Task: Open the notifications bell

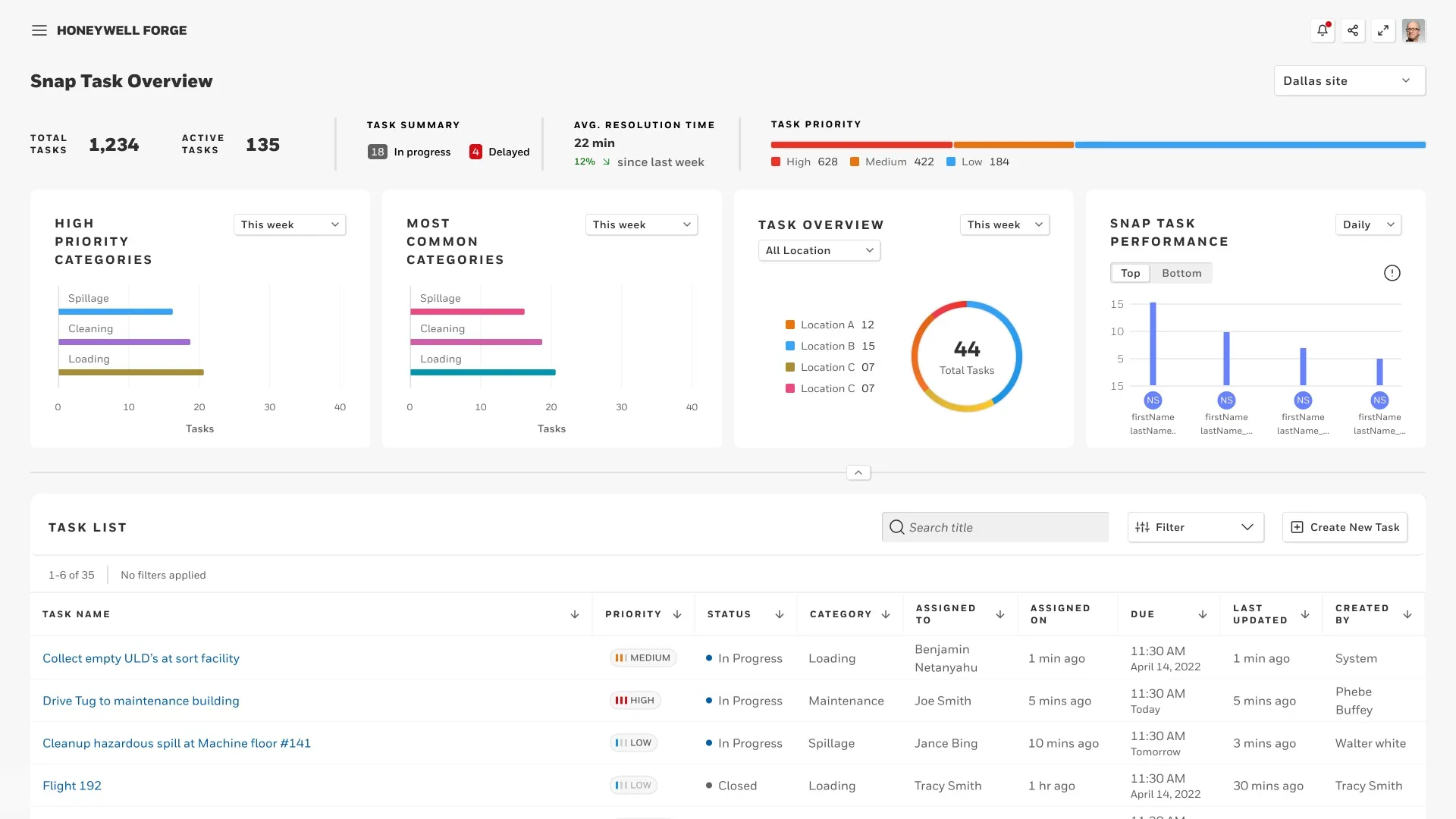Action: pos(1323,30)
